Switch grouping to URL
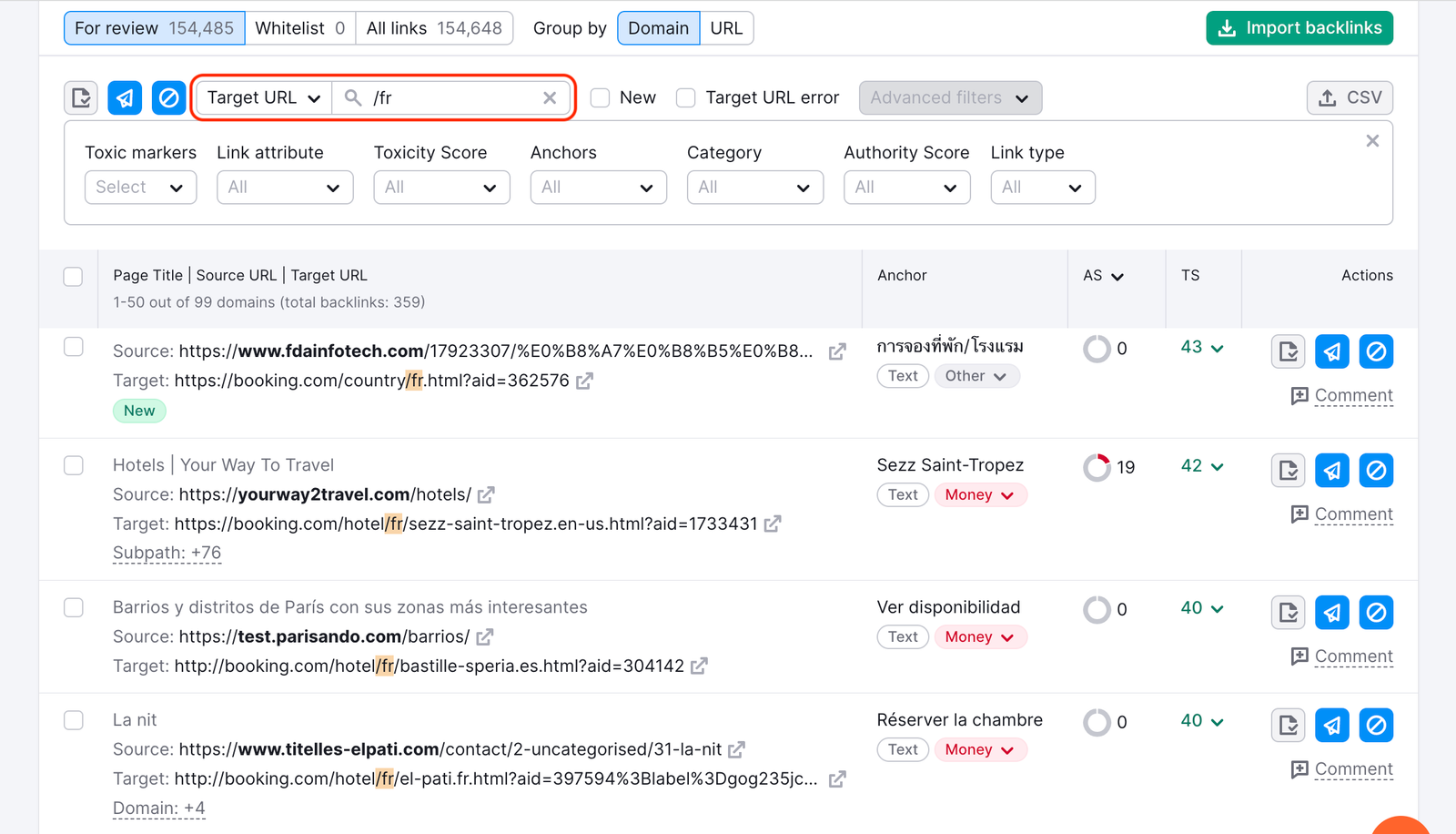 [x=726, y=28]
